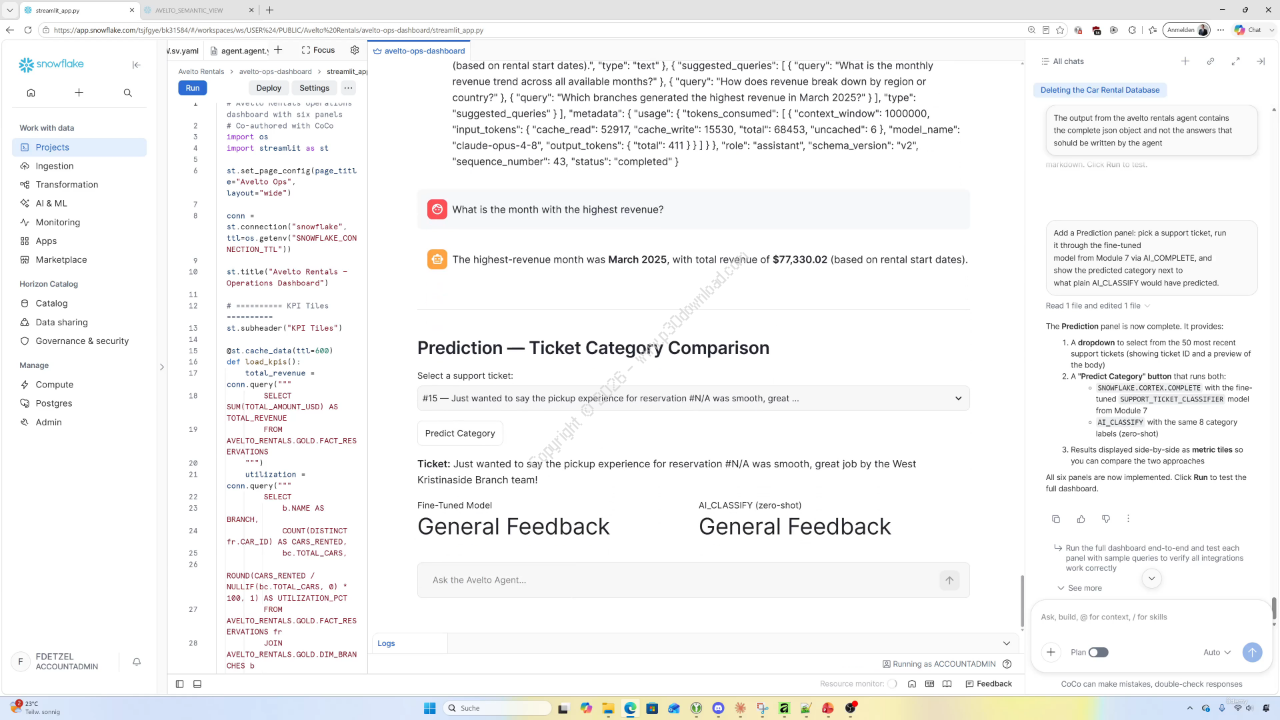Open more actions for the response
The width and height of the screenshot is (1280, 720).
pyautogui.click(x=1128, y=519)
